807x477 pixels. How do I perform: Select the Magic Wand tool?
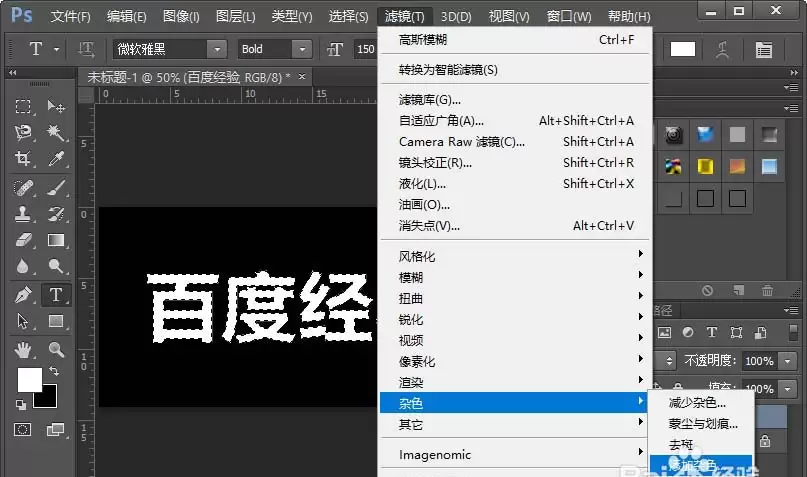[56, 133]
